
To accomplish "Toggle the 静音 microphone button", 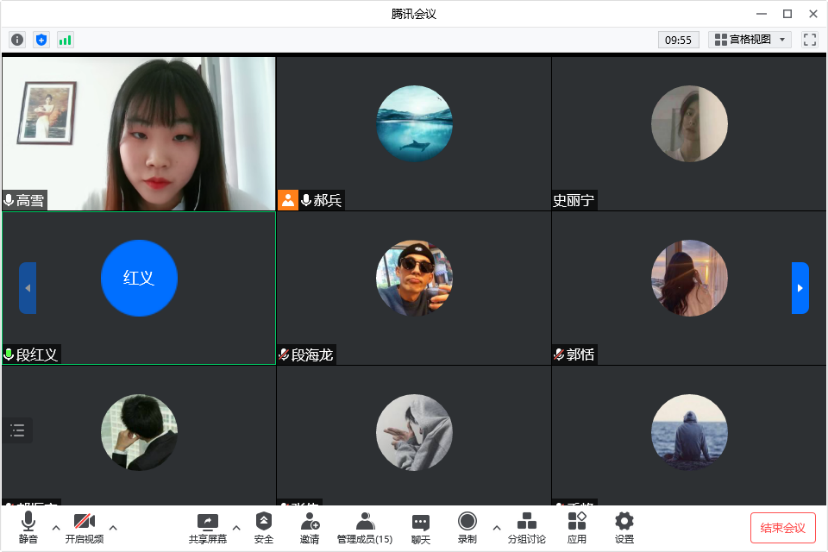I will [28, 527].
